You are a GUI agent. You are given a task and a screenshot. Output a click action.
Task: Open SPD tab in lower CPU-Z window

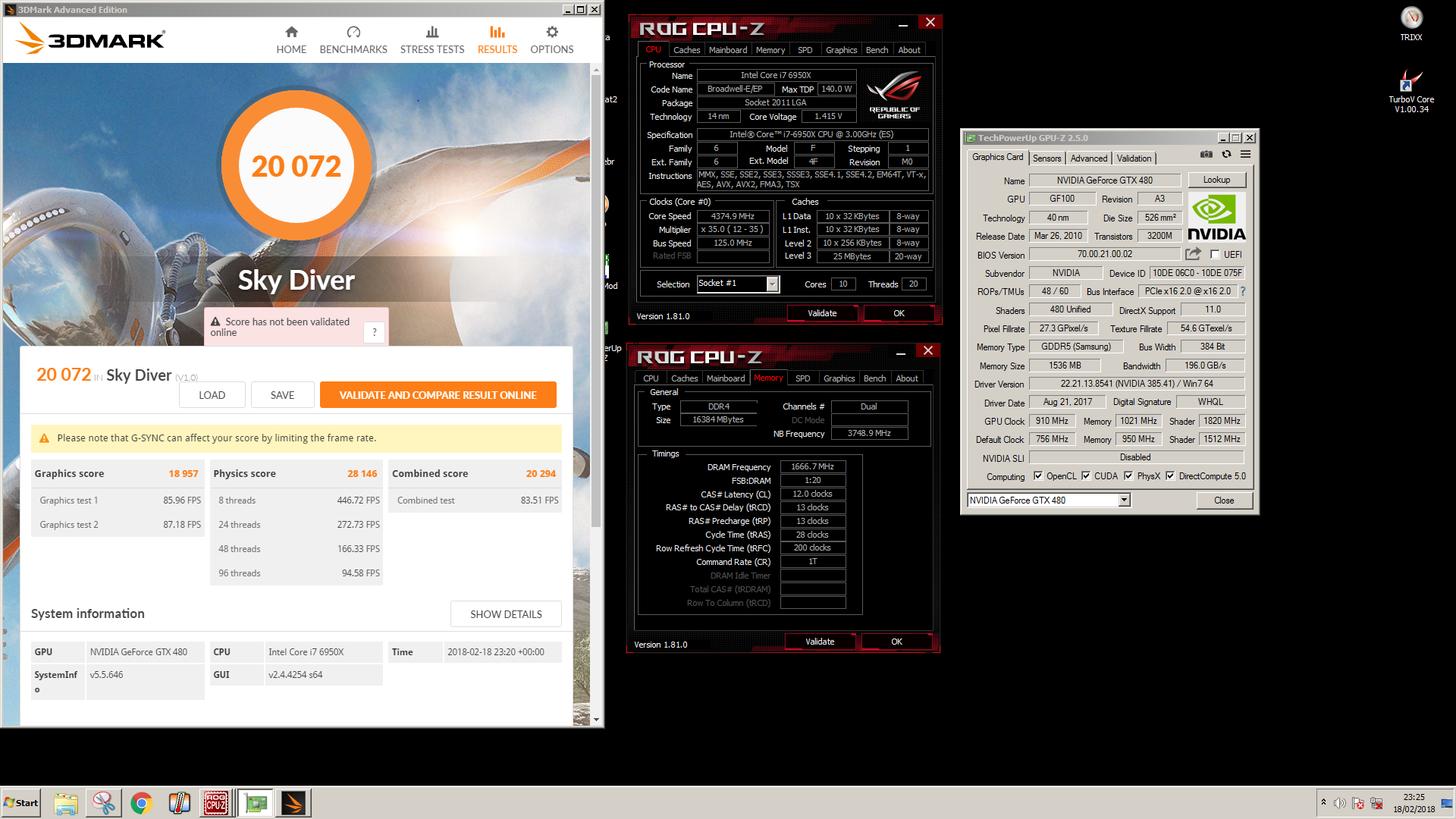point(802,378)
